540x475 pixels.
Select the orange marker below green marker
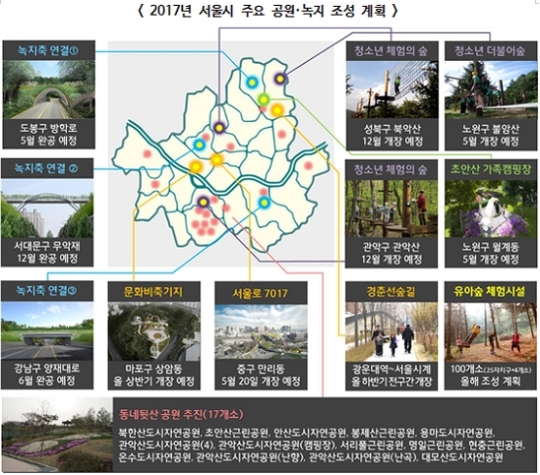coord(277,110)
